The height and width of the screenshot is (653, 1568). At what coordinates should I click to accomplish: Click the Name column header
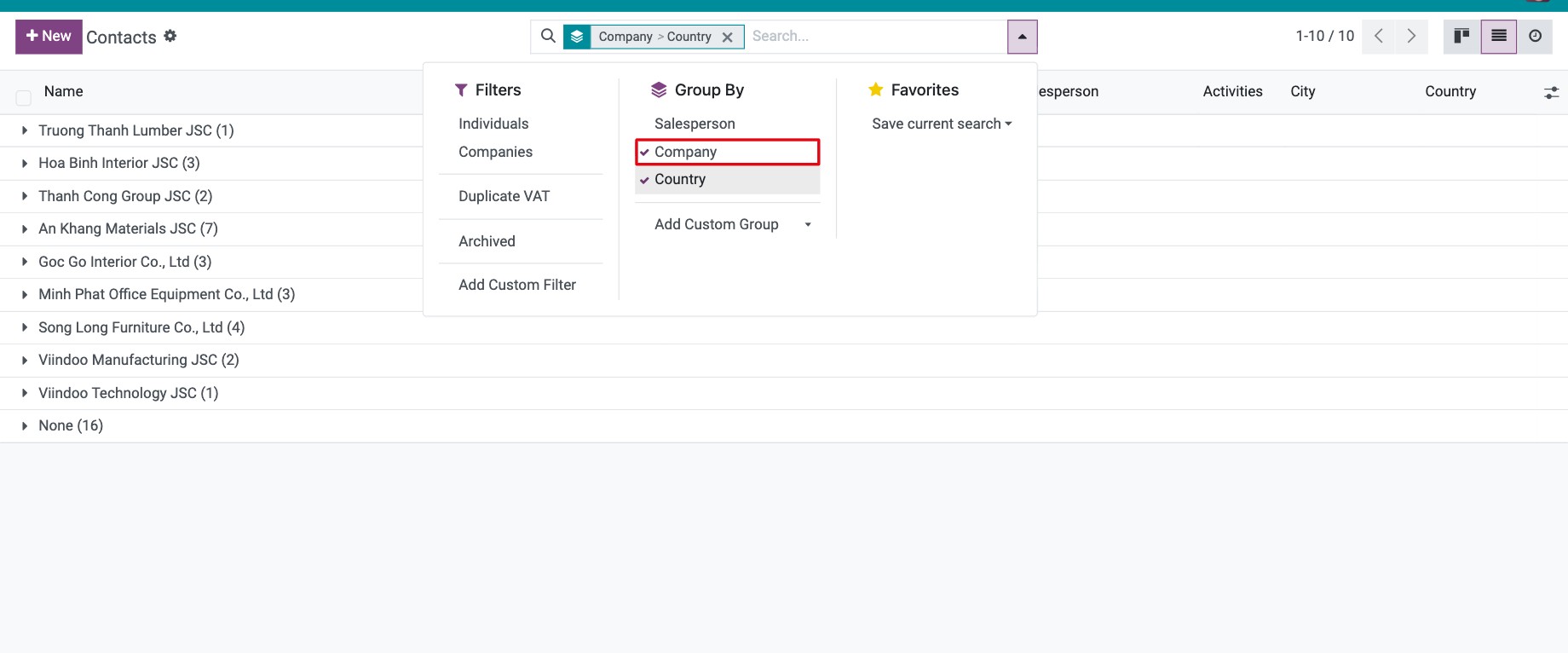click(64, 91)
